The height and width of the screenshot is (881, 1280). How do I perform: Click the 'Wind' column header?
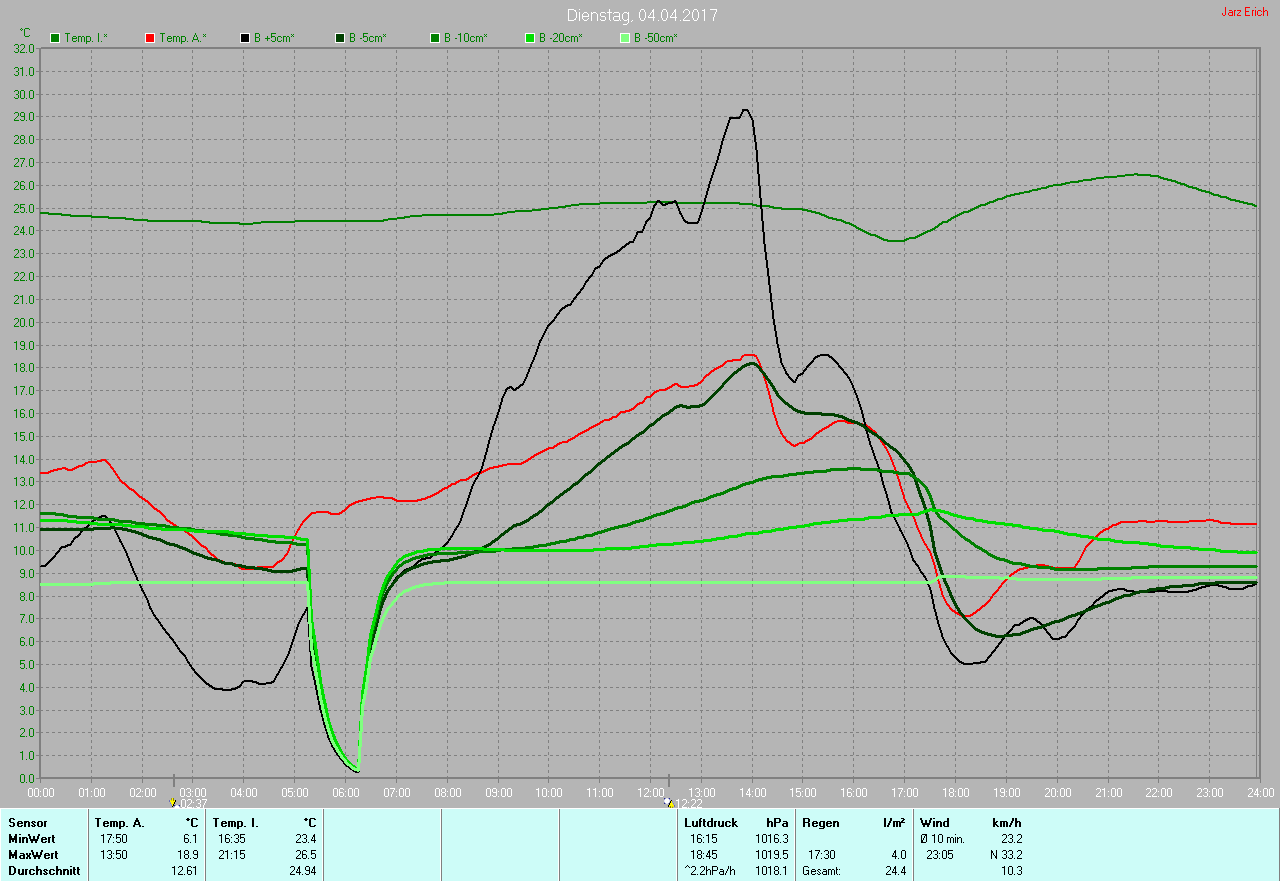pyautogui.click(x=935, y=823)
